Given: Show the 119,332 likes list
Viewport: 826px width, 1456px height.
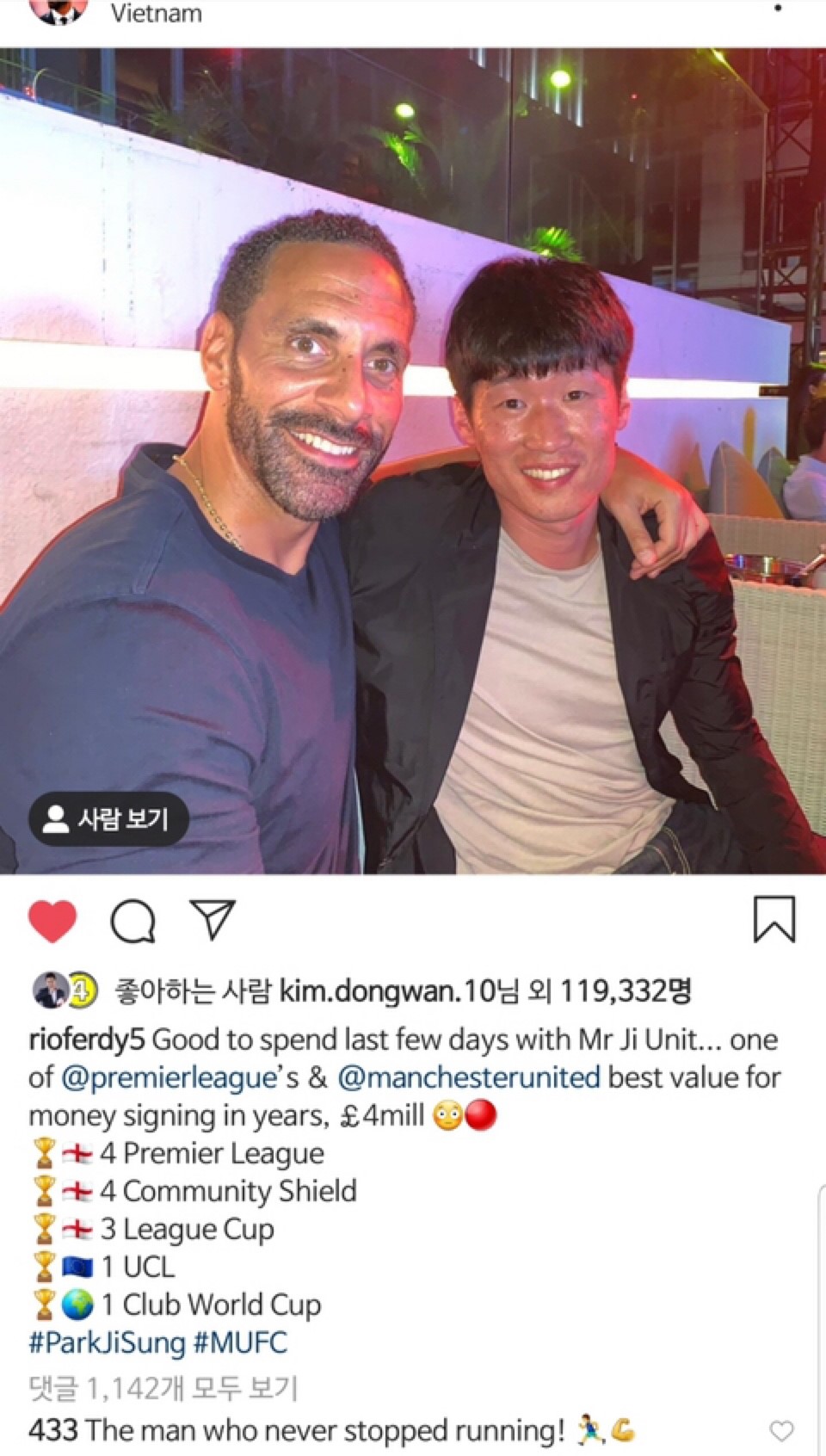Looking at the screenshot, I should pos(625,991).
